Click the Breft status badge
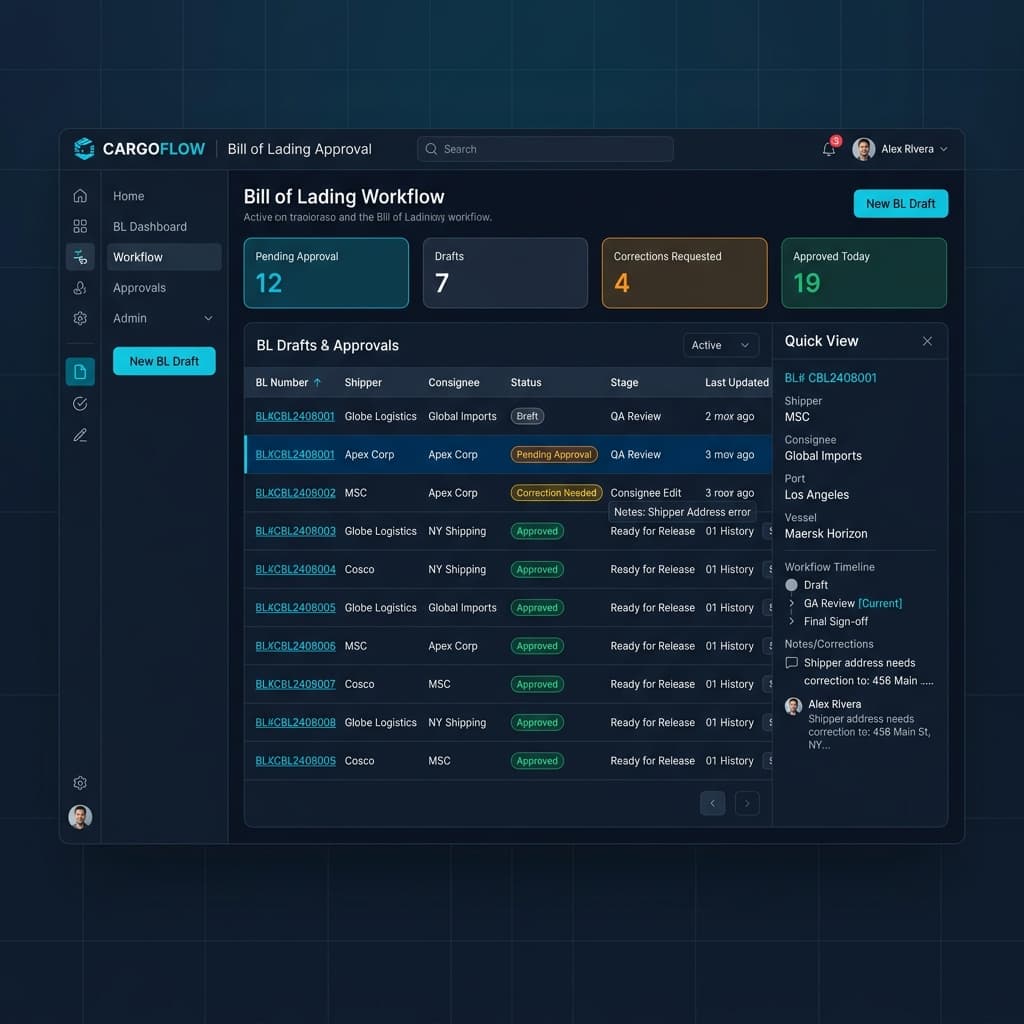 [527, 417]
